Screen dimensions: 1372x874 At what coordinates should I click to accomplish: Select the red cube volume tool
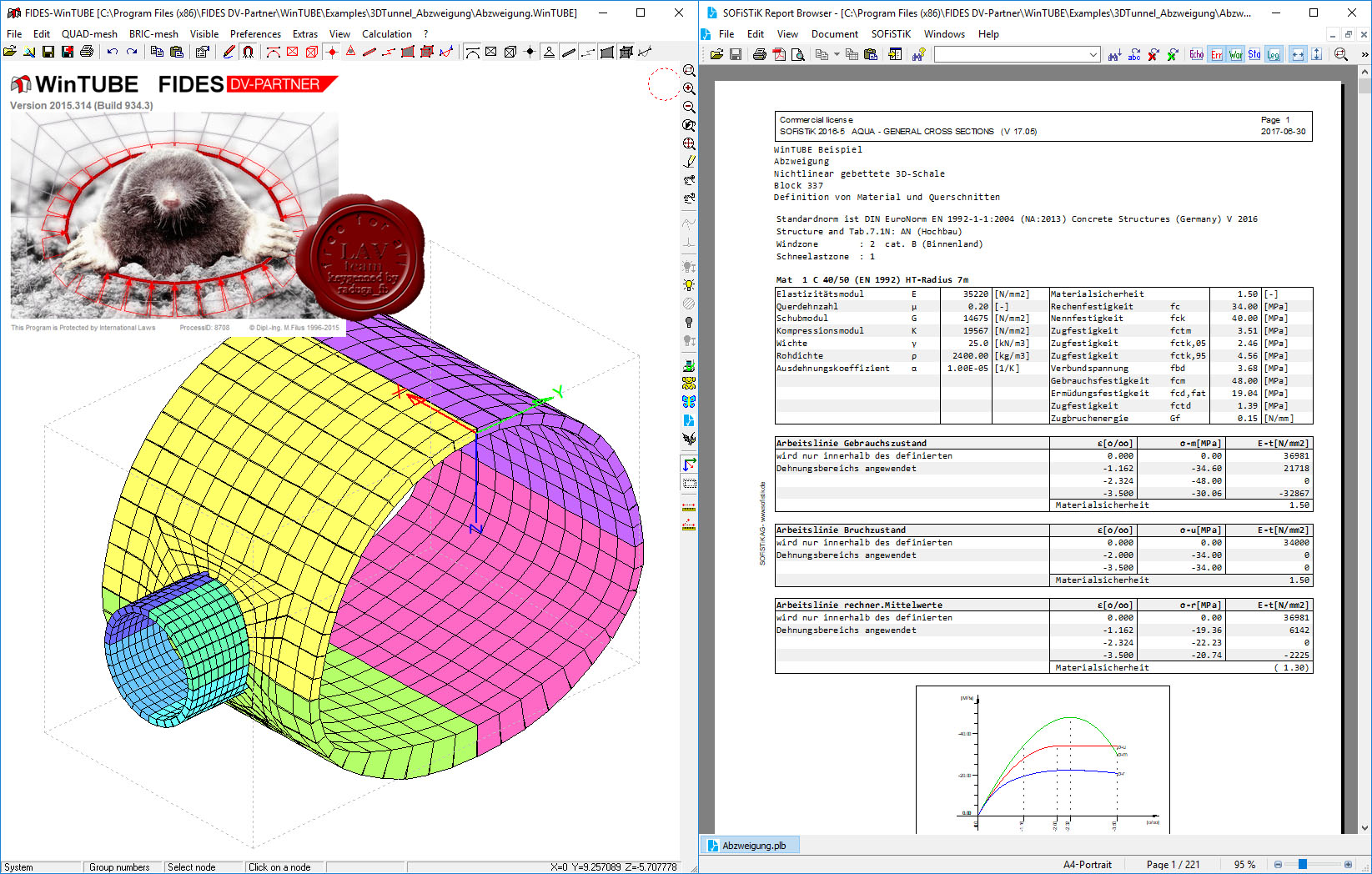pos(312,52)
